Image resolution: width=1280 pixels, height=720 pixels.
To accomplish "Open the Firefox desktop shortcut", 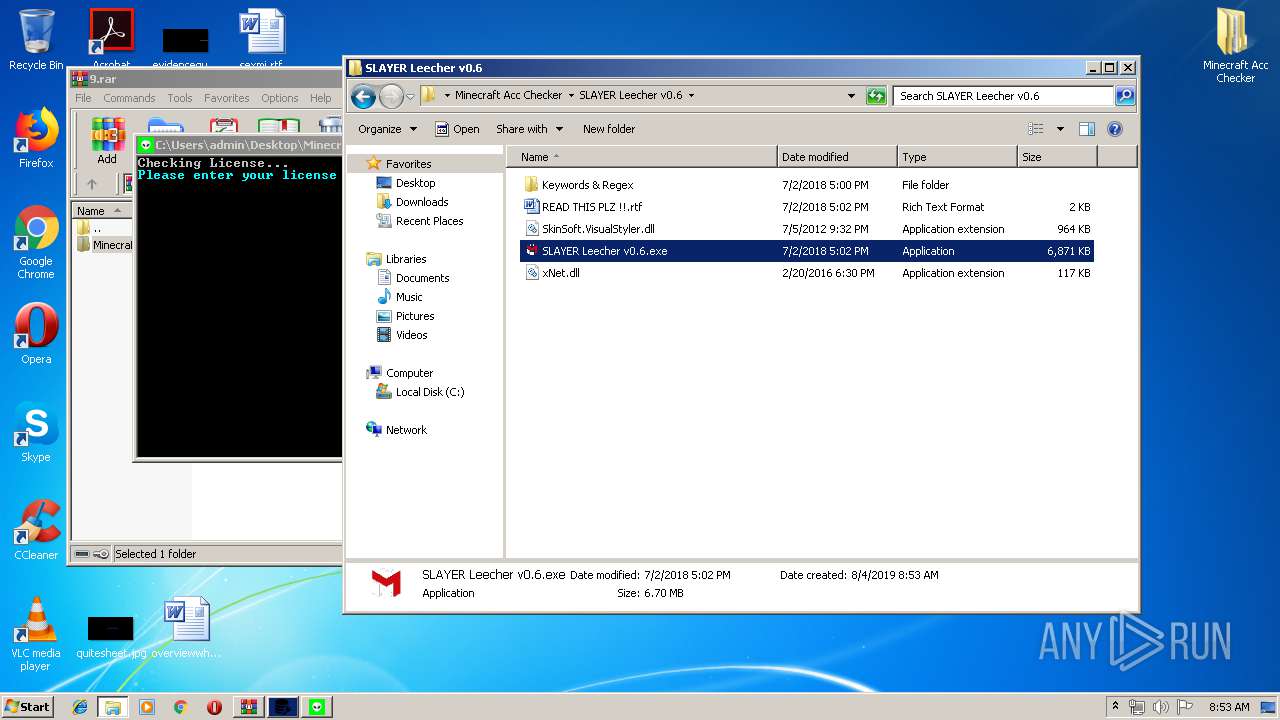I will [36, 139].
